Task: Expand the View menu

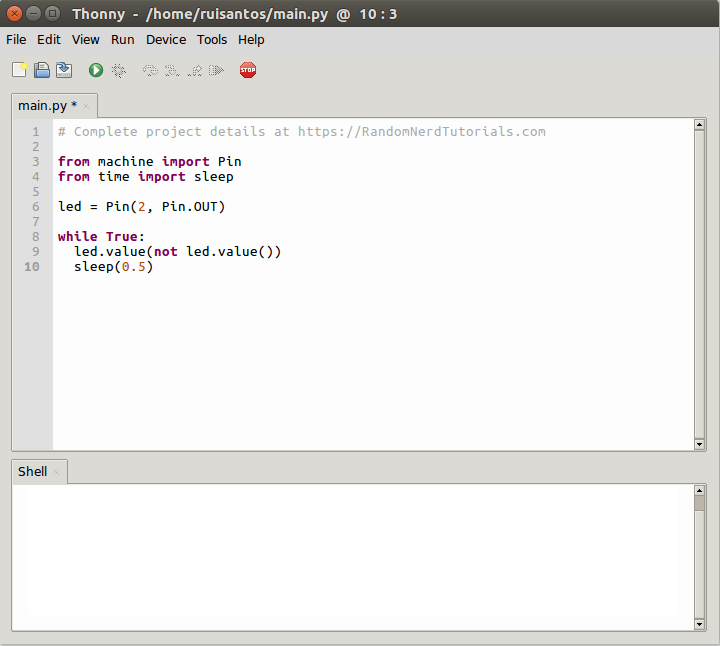Action: tap(86, 40)
